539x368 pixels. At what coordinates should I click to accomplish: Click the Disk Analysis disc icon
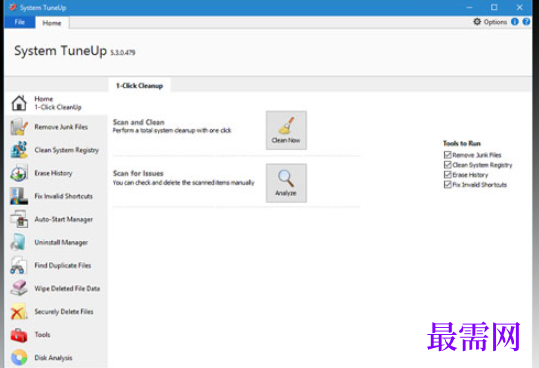[x=19, y=358]
